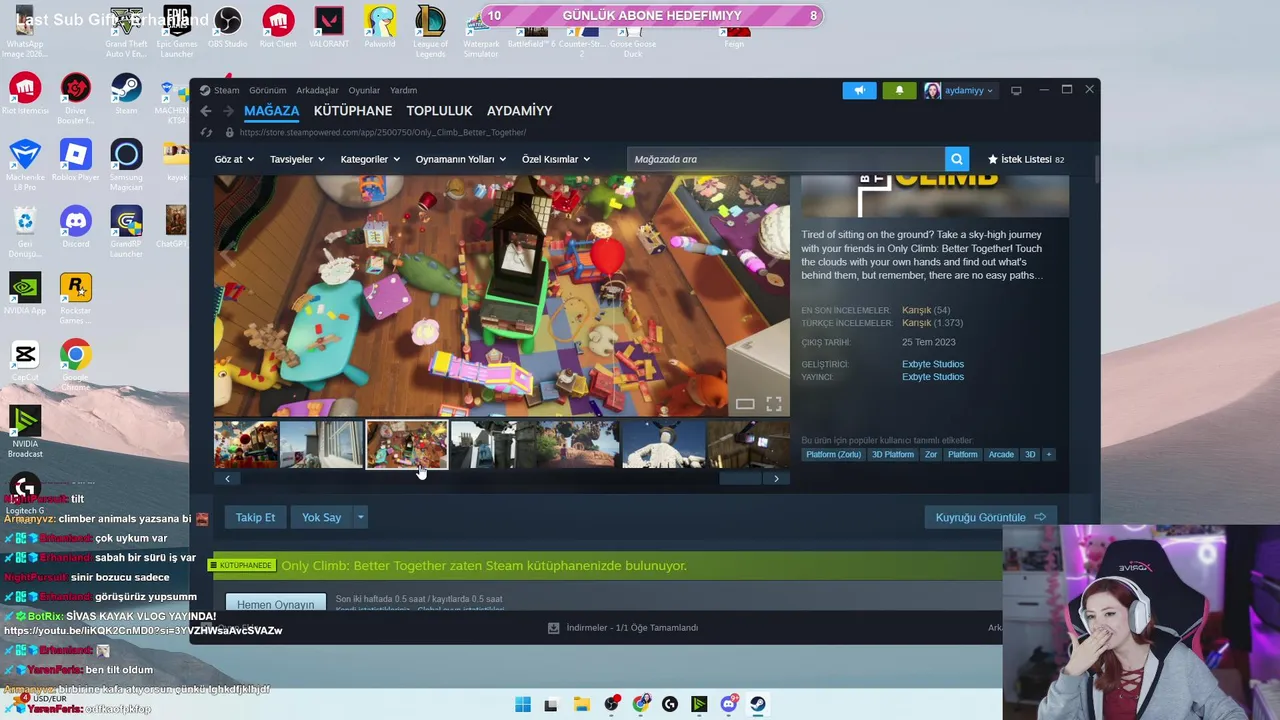Screen dimensions: 1280x720
Task: Open the aydamiyy account dropdown
Action: pos(959,90)
